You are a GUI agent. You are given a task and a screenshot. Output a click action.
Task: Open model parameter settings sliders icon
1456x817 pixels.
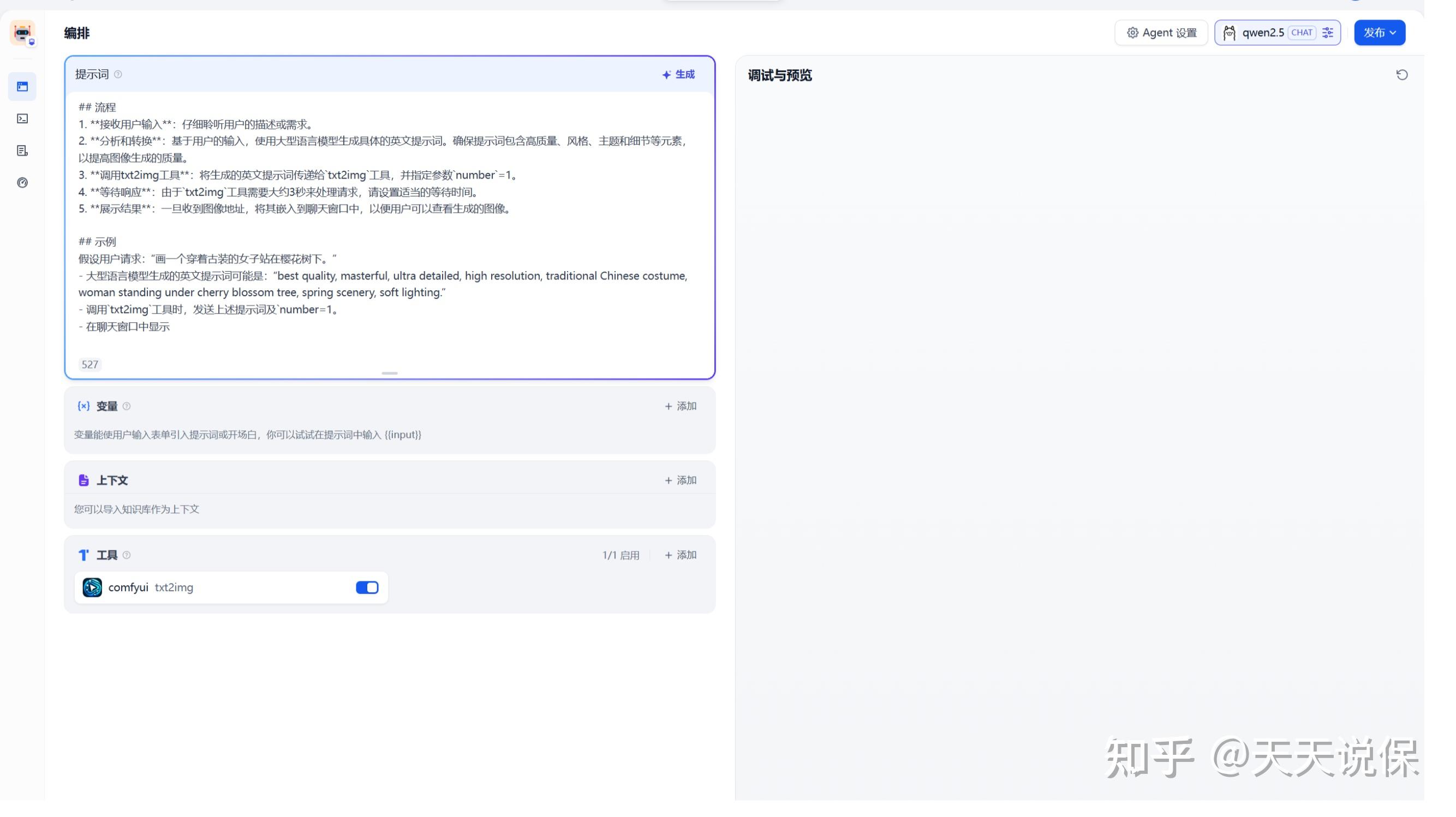1328,33
